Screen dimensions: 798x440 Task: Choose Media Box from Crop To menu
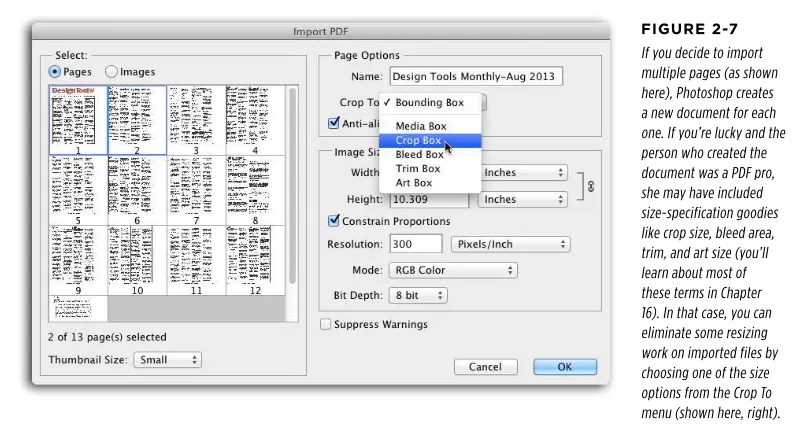pos(430,126)
